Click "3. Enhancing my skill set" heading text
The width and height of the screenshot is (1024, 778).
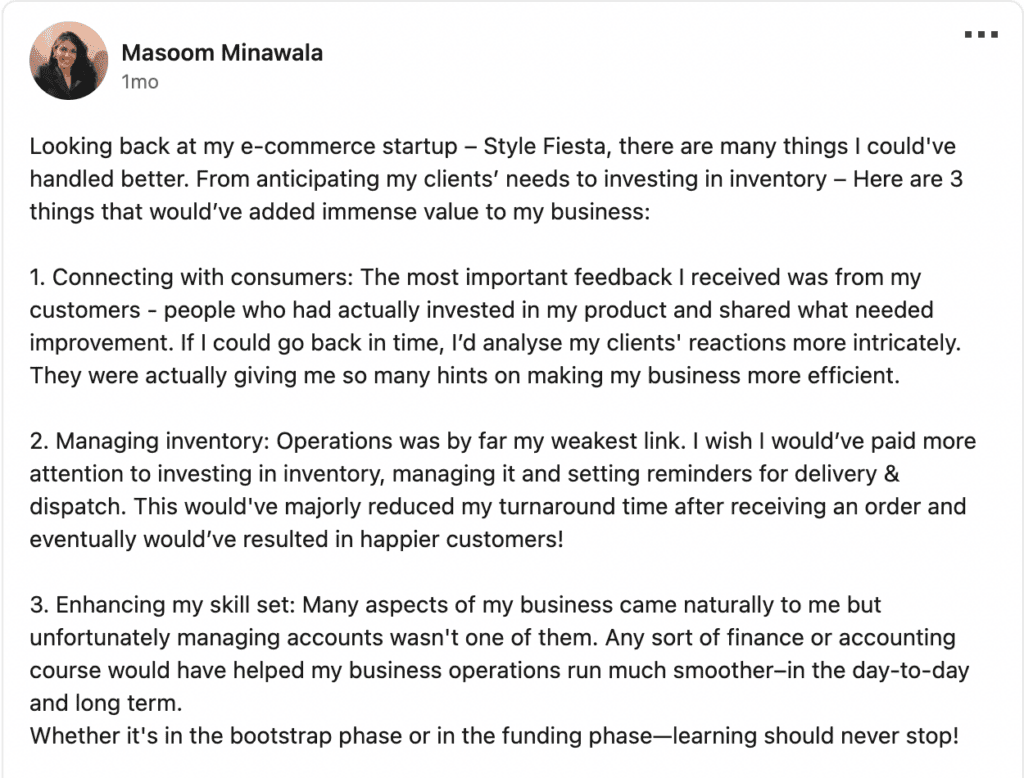(163, 605)
